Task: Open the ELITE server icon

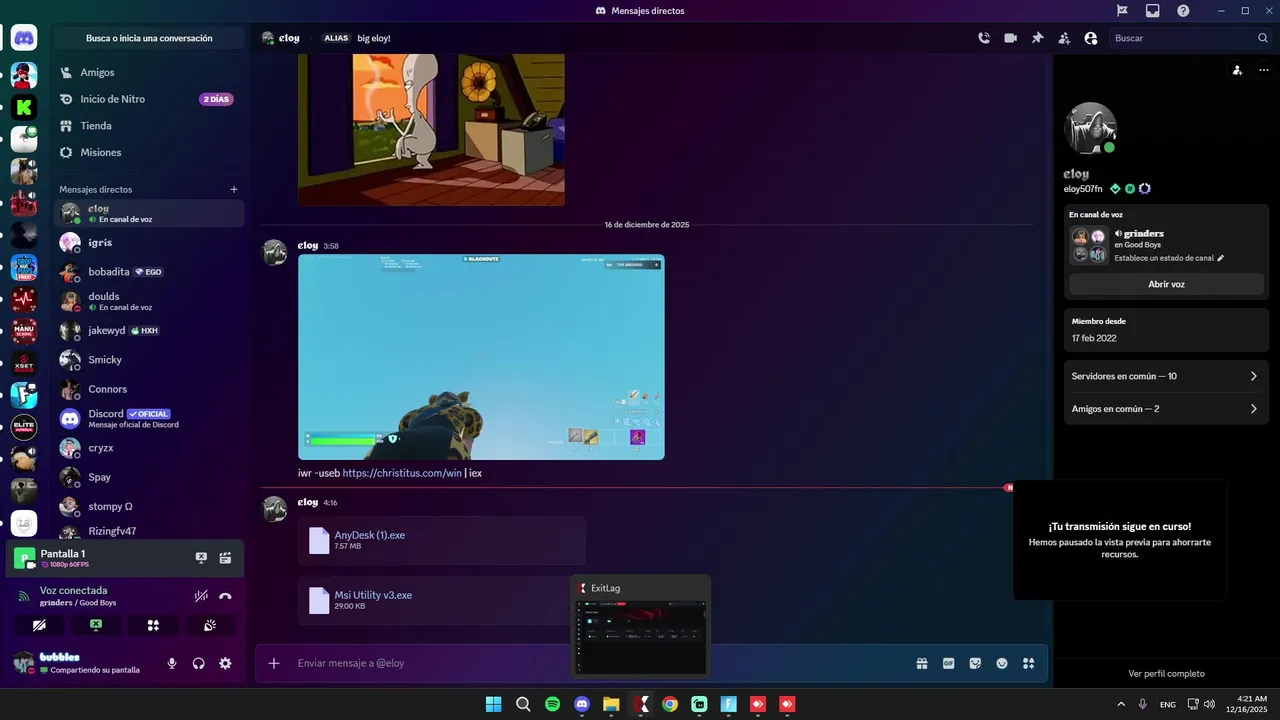Action: tap(24, 427)
